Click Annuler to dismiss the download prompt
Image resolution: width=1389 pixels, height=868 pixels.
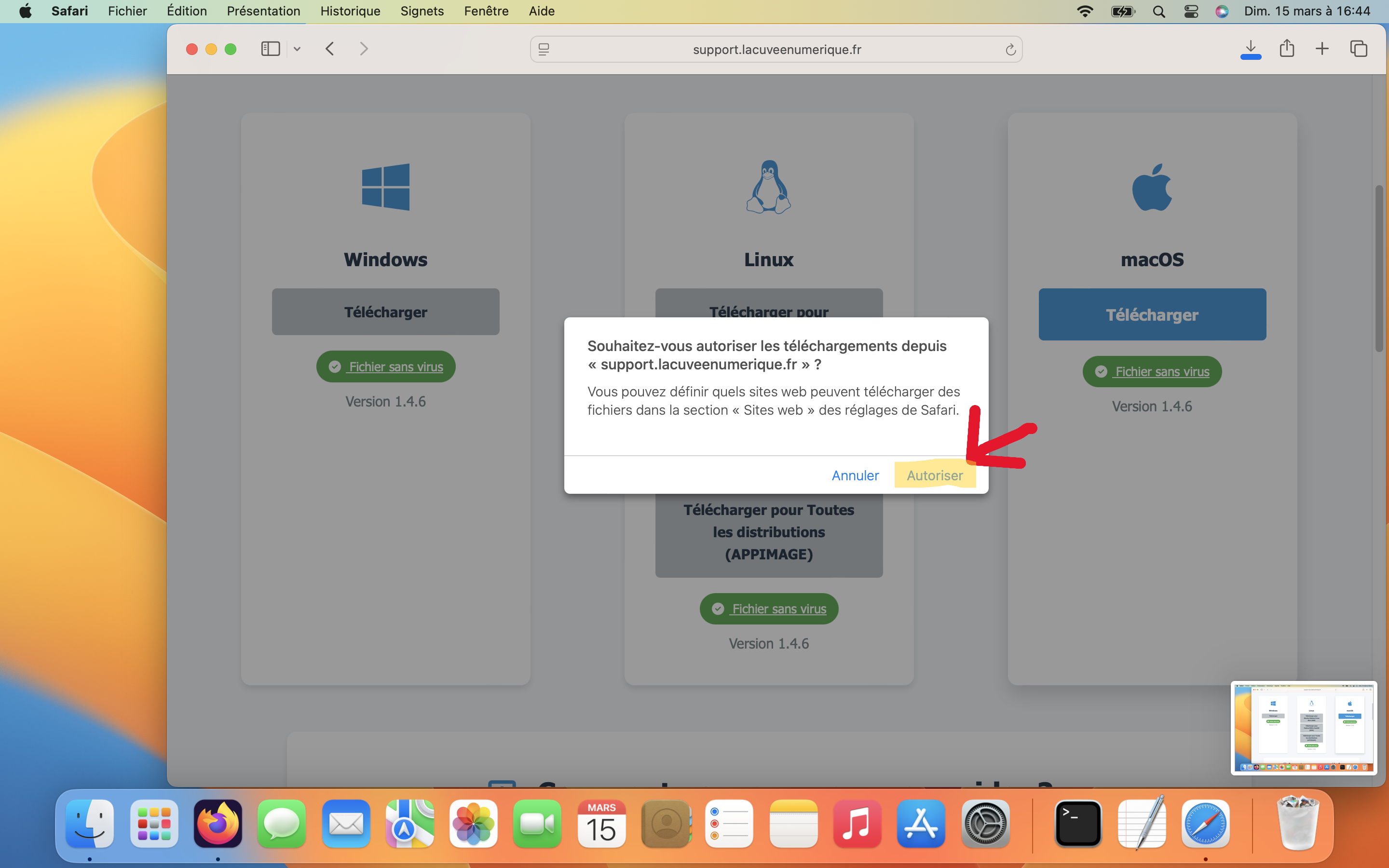click(855, 475)
